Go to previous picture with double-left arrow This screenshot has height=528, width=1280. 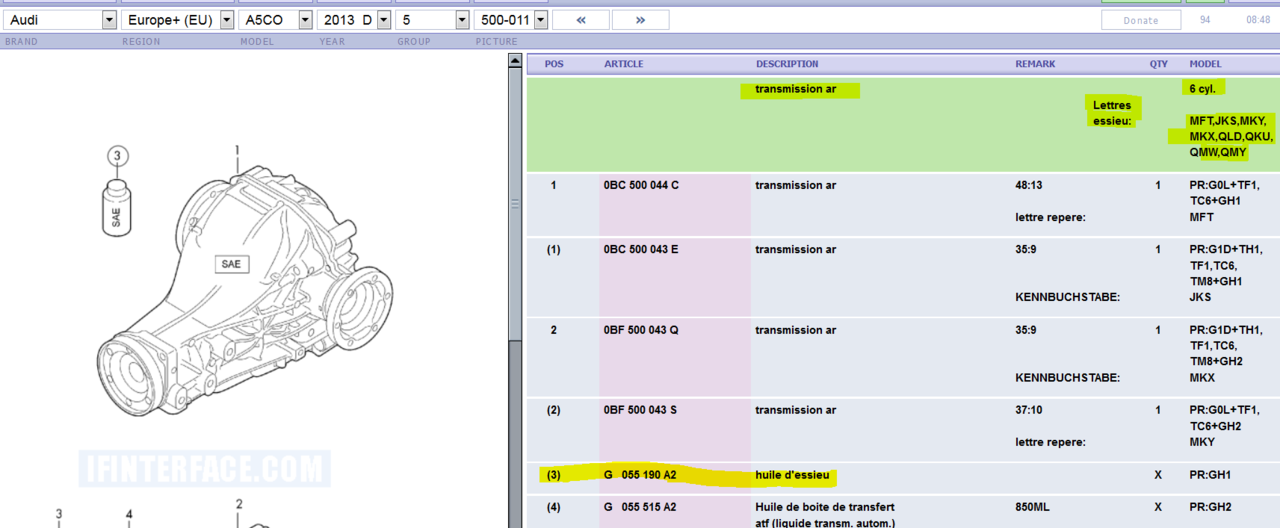[x=580, y=20]
